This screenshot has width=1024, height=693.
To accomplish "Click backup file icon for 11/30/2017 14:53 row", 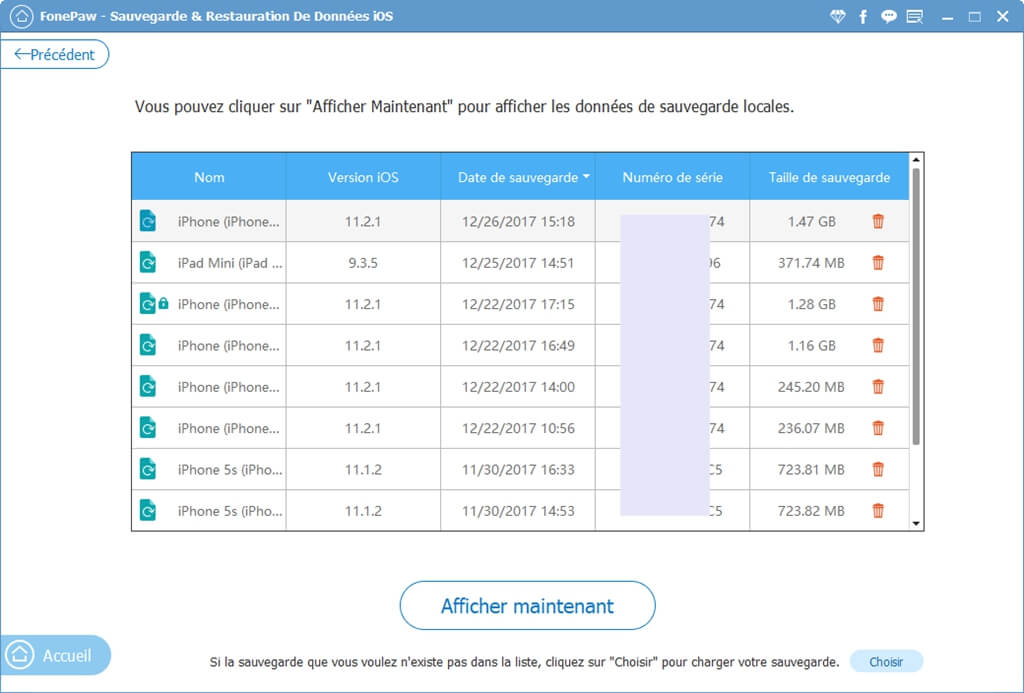I will tap(148, 510).
